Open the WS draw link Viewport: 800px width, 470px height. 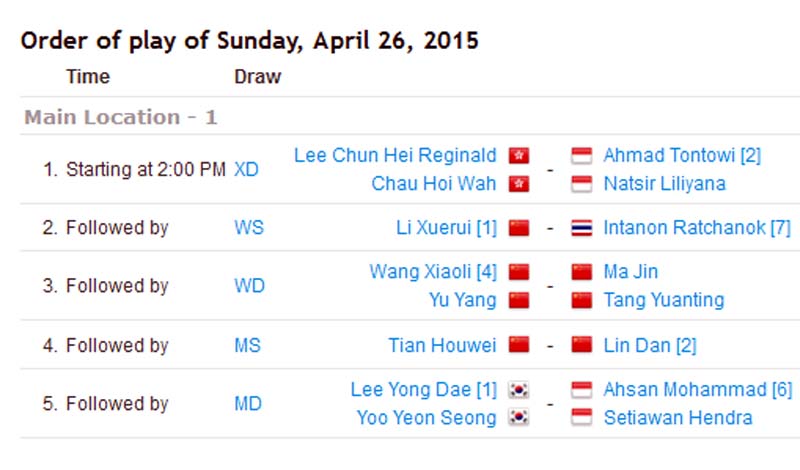coord(249,228)
